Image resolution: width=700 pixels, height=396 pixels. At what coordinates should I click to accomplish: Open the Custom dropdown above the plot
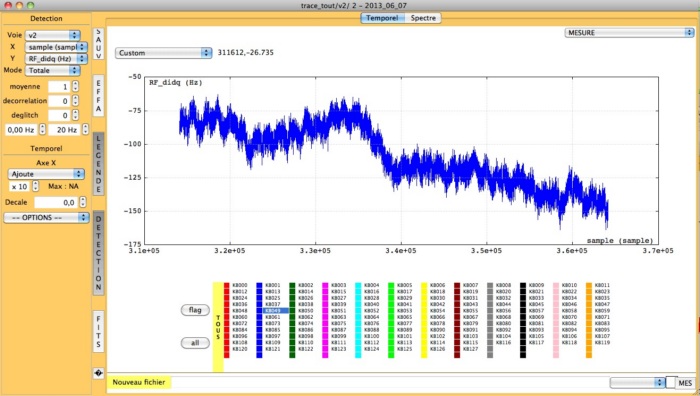(x=163, y=53)
